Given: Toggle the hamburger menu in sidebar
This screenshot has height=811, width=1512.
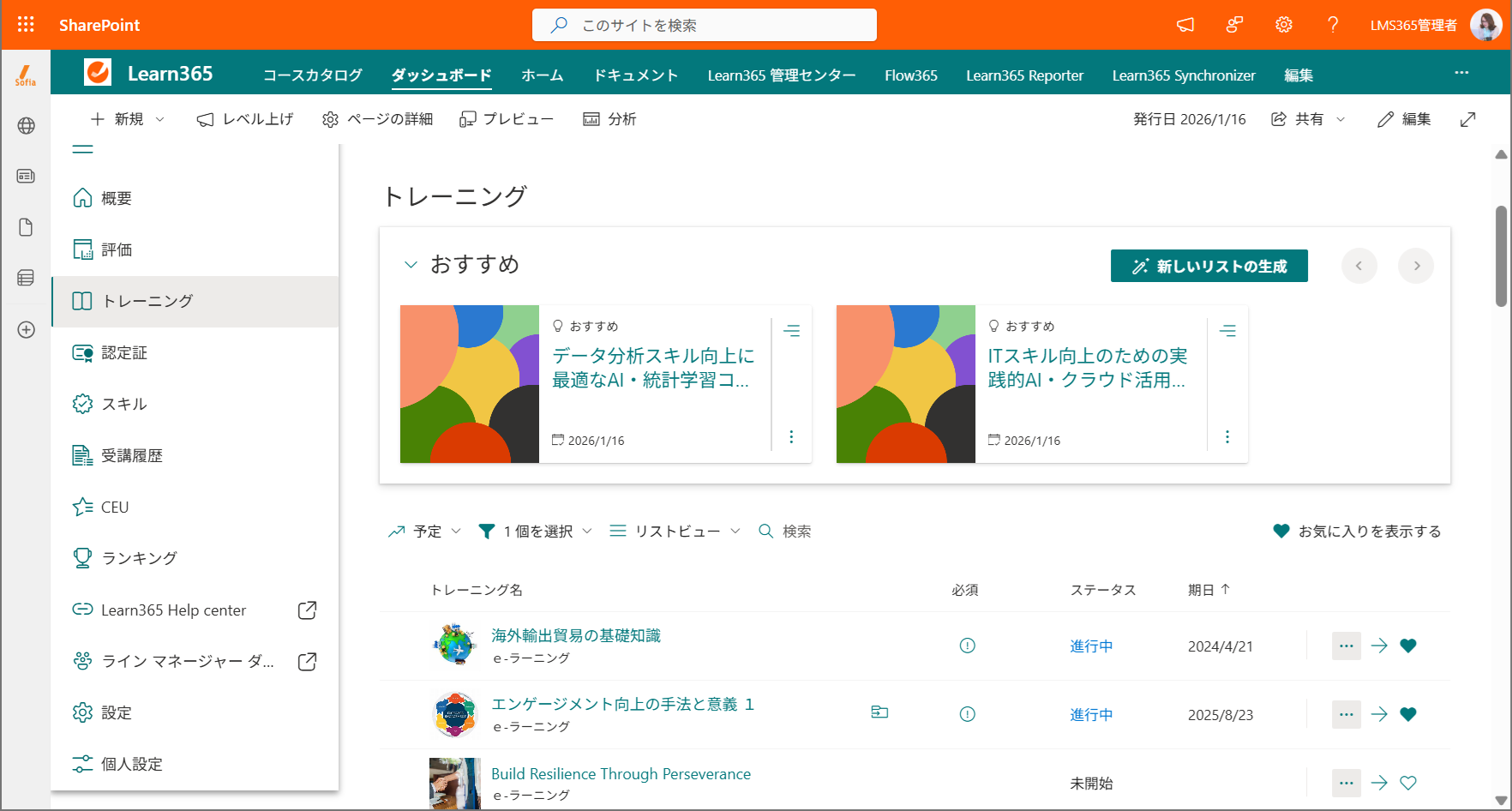Looking at the screenshot, I should 82,149.
